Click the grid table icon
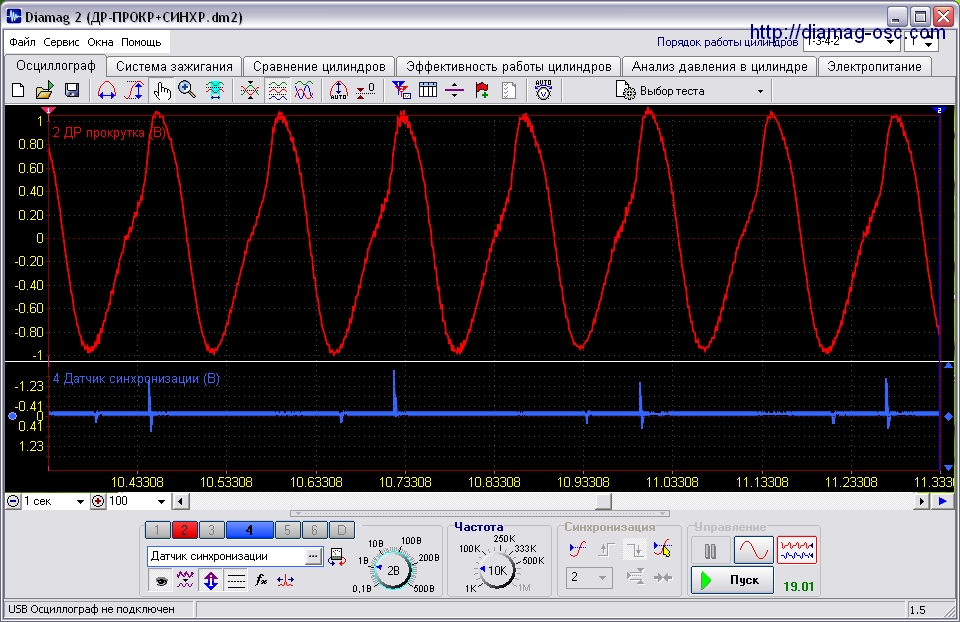This screenshot has height=622, width=960. (428, 91)
